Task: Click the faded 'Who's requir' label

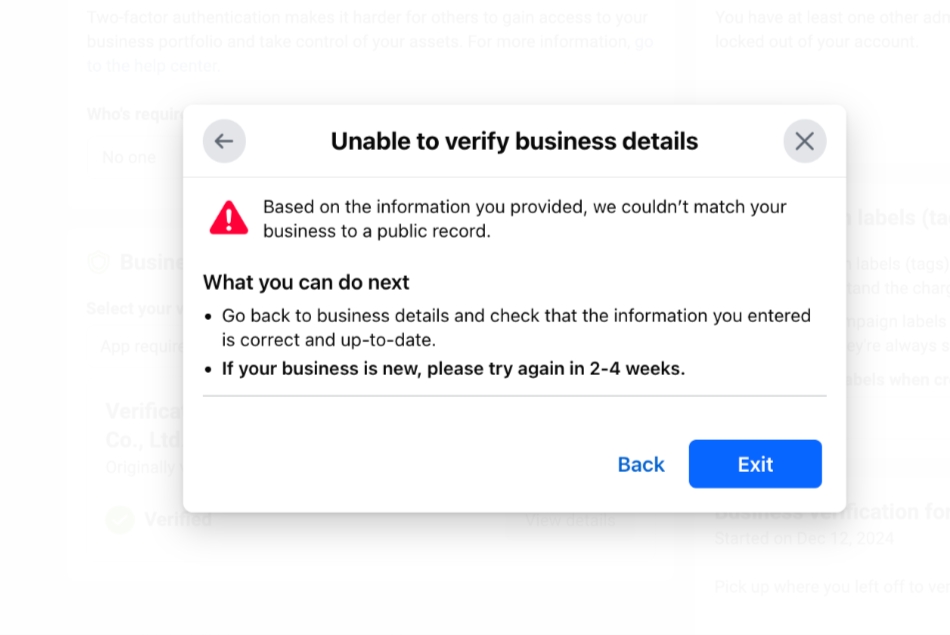Action: coord(135,115)
